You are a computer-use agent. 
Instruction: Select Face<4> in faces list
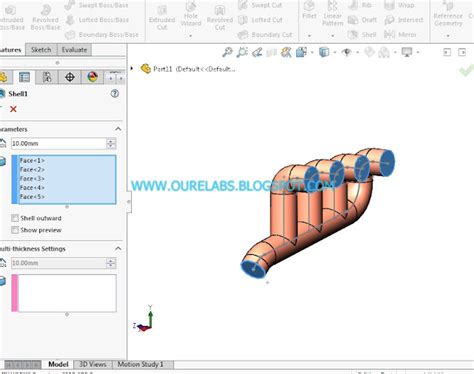[32, 188]
